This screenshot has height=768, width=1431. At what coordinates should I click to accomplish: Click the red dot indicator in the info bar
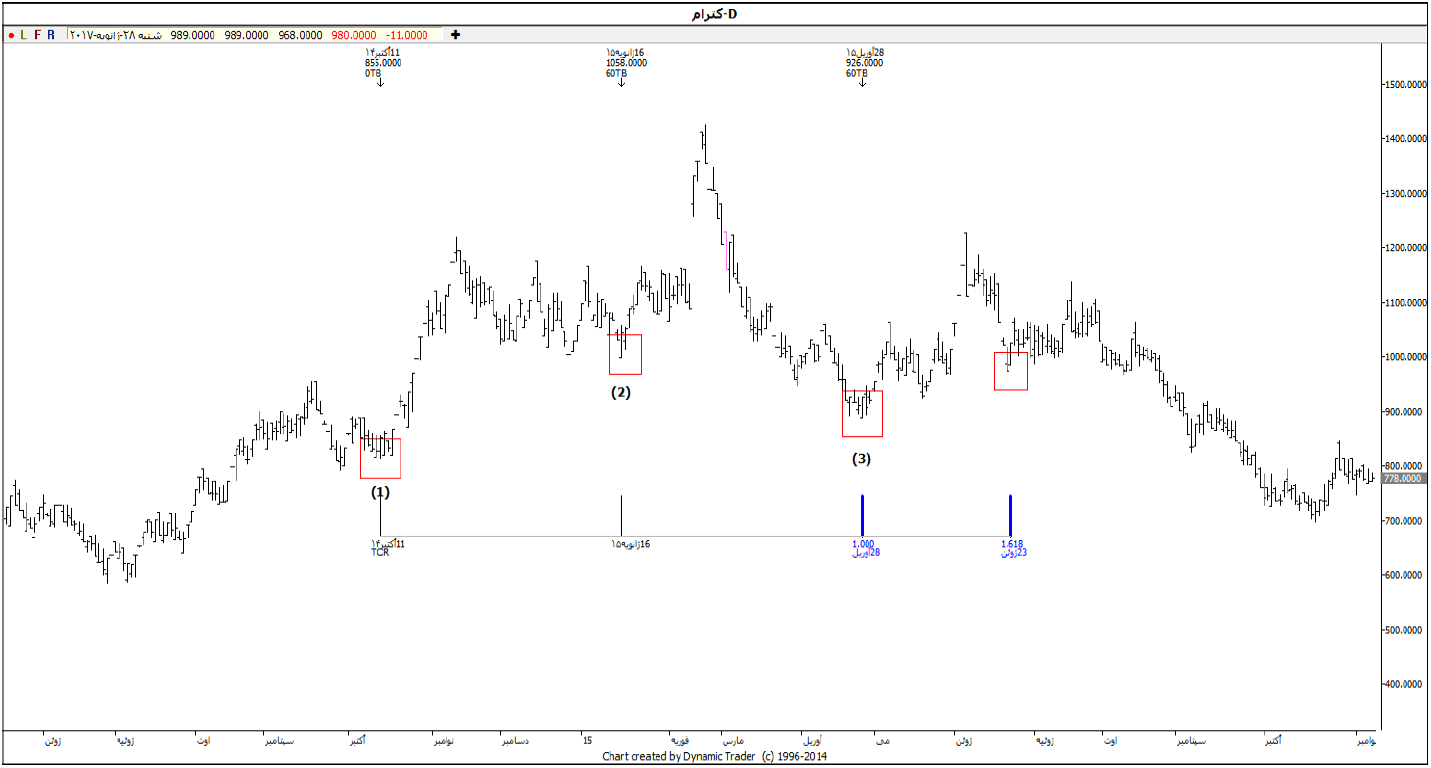tap(10, 35)
